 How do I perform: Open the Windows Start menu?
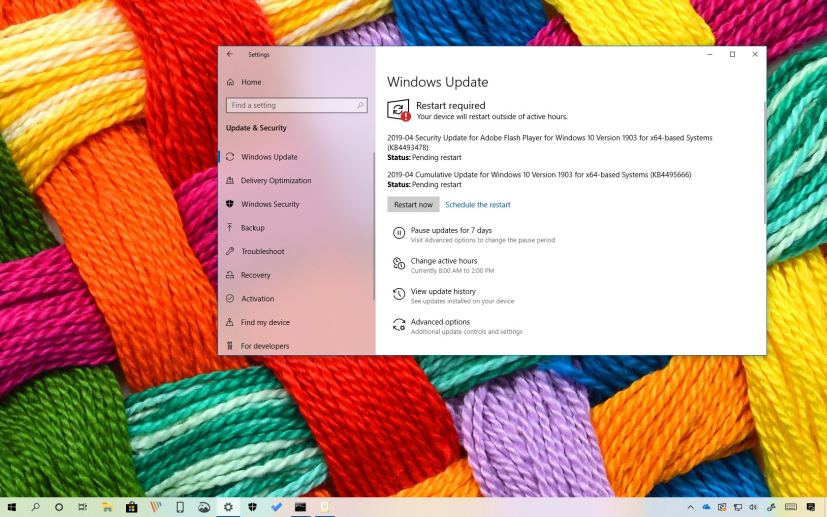point(11,507)
